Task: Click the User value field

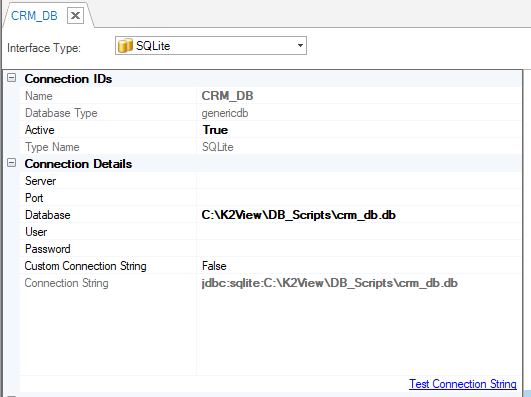Action: coord(359,232)
